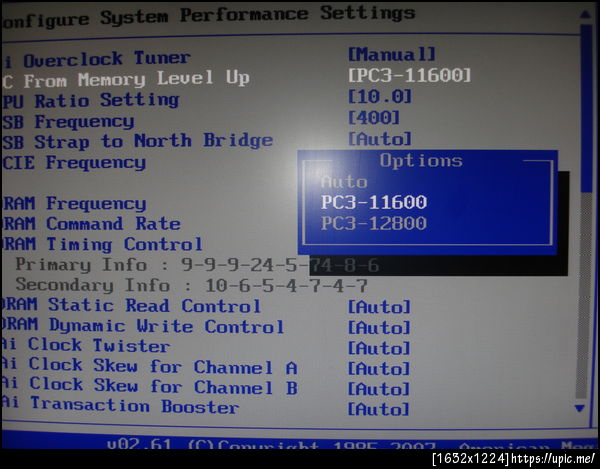Open [Auto] for DRAM Dynamic Write Control
The width and height of the screenshot is (600, 469).
(379, 327)
